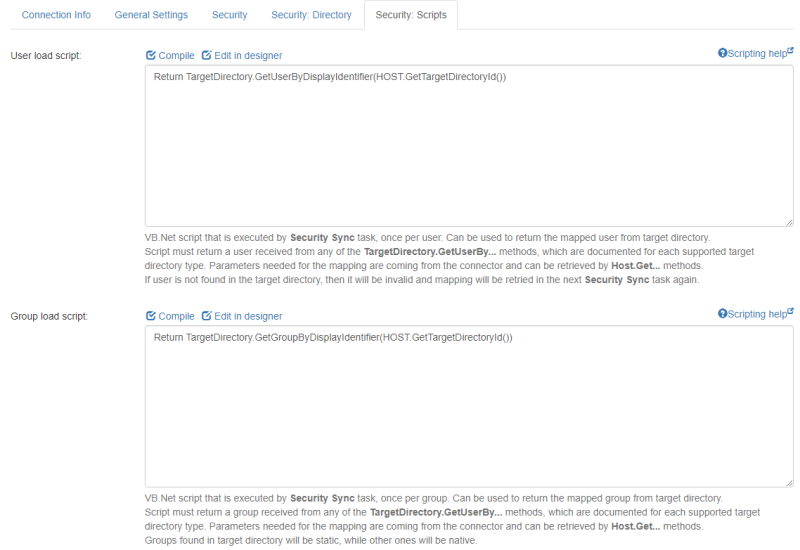Image resolution: width=800 pixels, height=550 pixels.
Task: Edit Group load script in designer
Action: tap(242, 316)
